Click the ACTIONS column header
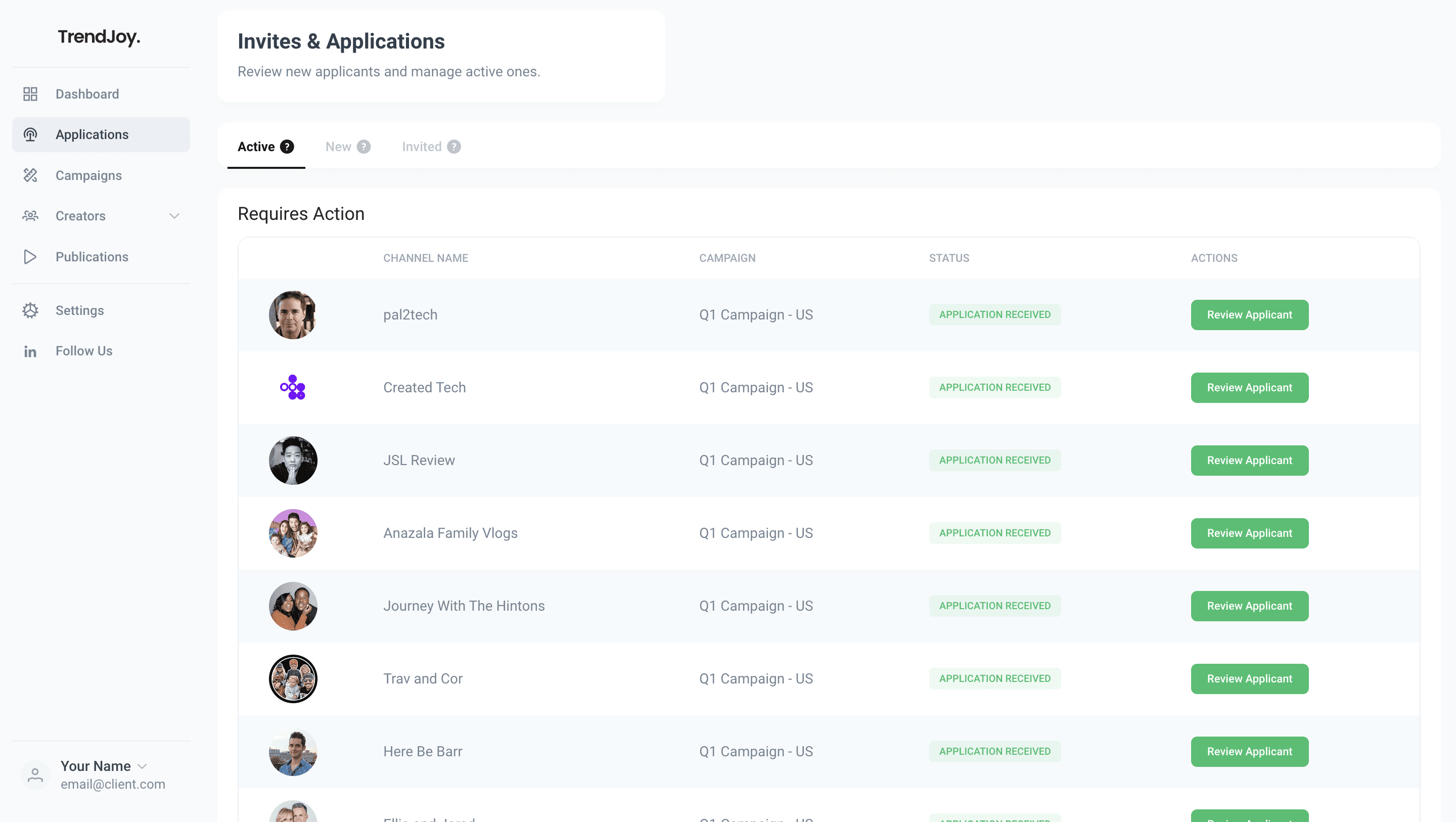The width and height of the screenshot is (1456, 822). (1214, 258)
